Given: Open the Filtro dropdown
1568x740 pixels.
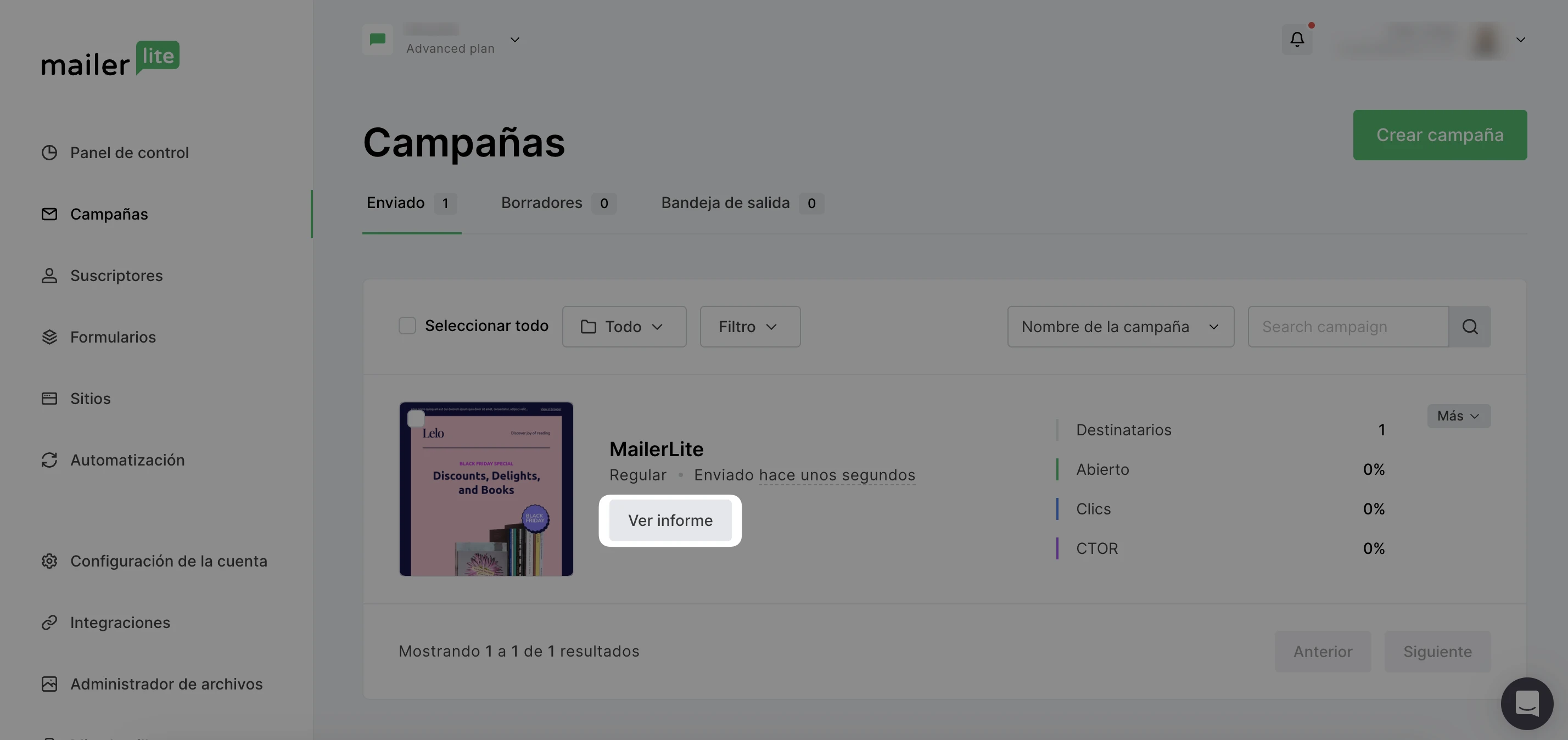Looking at the screenshot, I should 750,326.
